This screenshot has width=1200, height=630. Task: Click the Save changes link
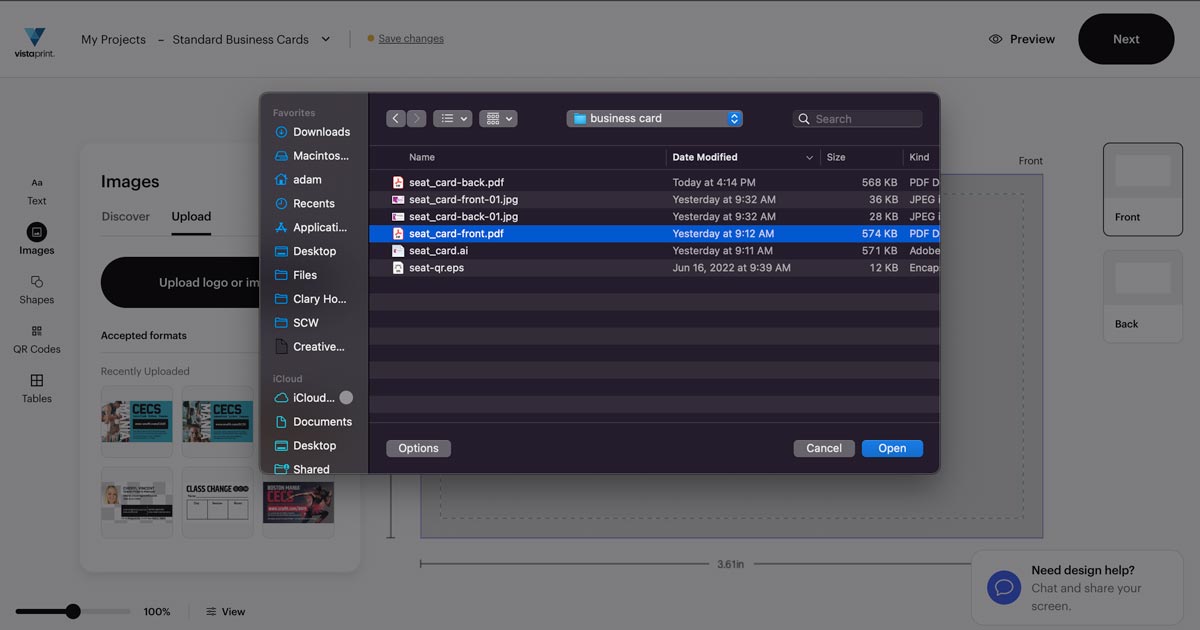(410, 39)
